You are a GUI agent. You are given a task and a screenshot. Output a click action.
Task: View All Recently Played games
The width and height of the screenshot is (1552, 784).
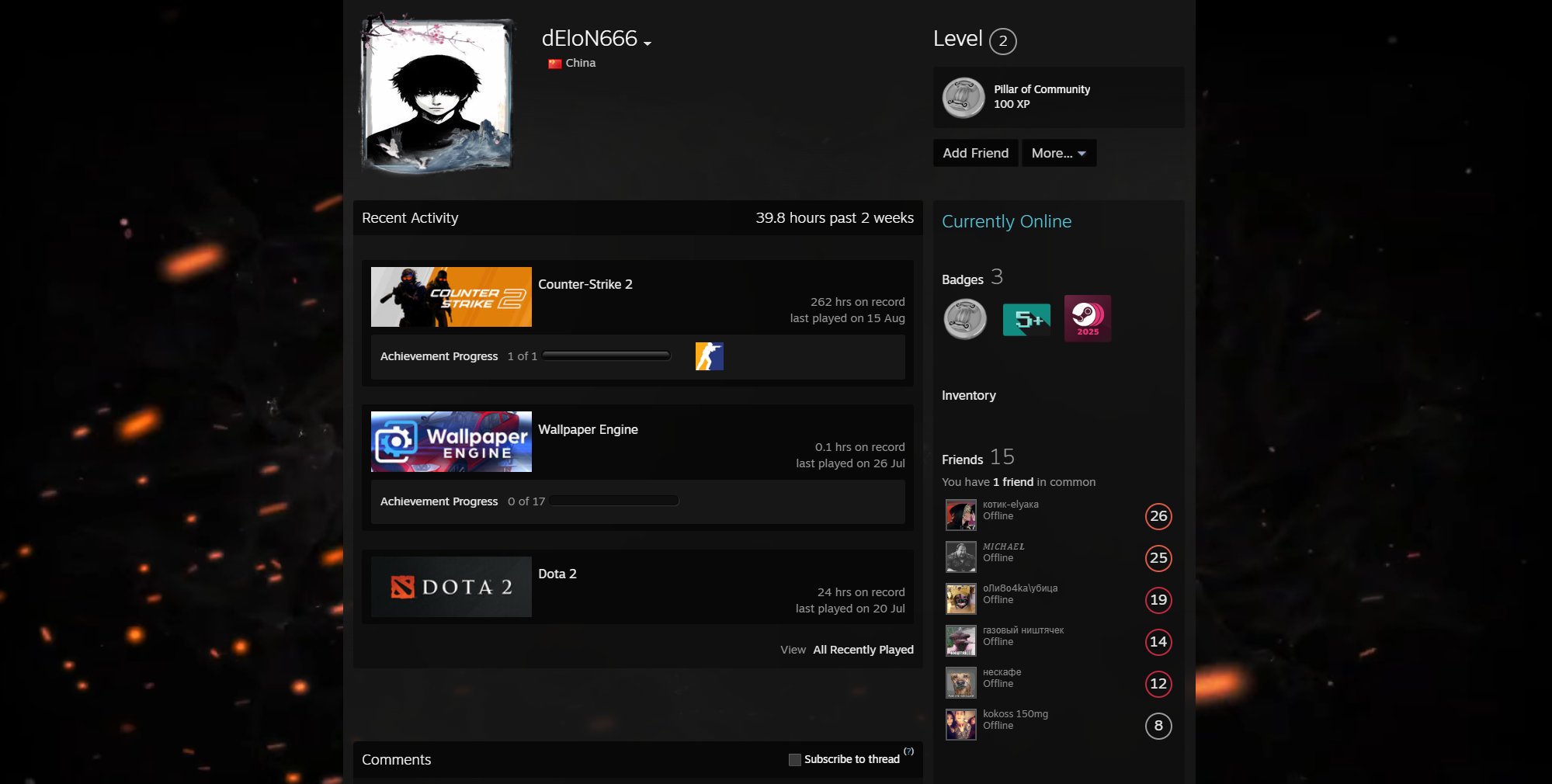coord(863,650)
